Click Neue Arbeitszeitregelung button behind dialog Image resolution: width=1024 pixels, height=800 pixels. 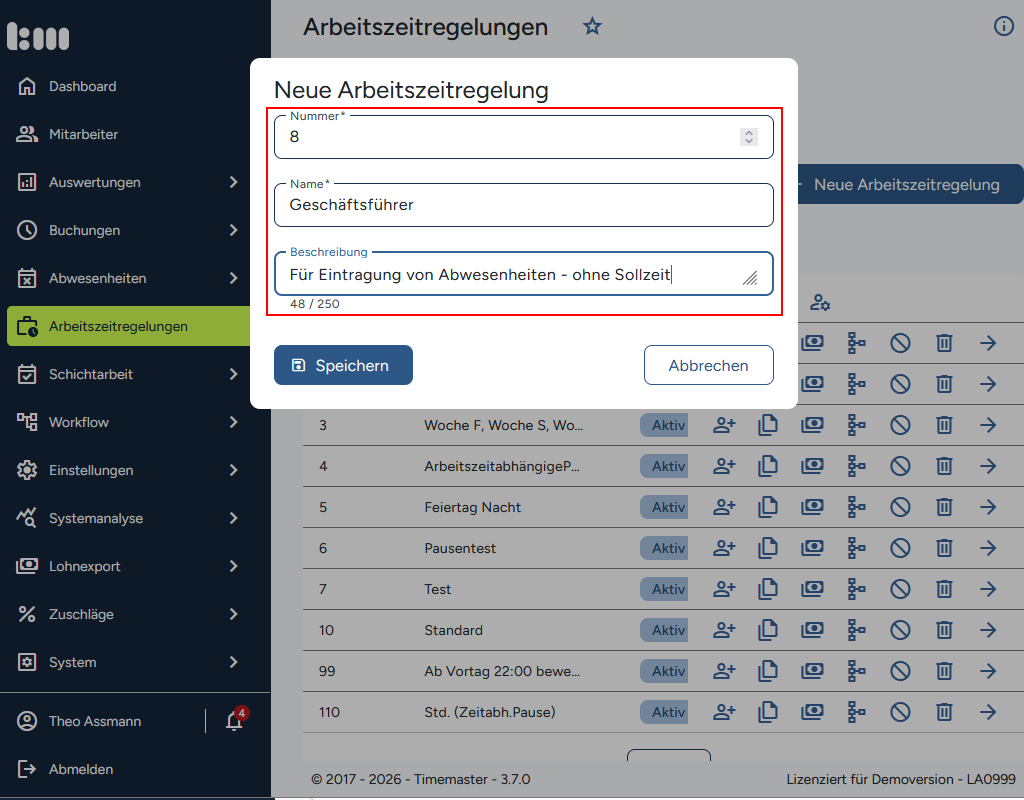point(910,184)
